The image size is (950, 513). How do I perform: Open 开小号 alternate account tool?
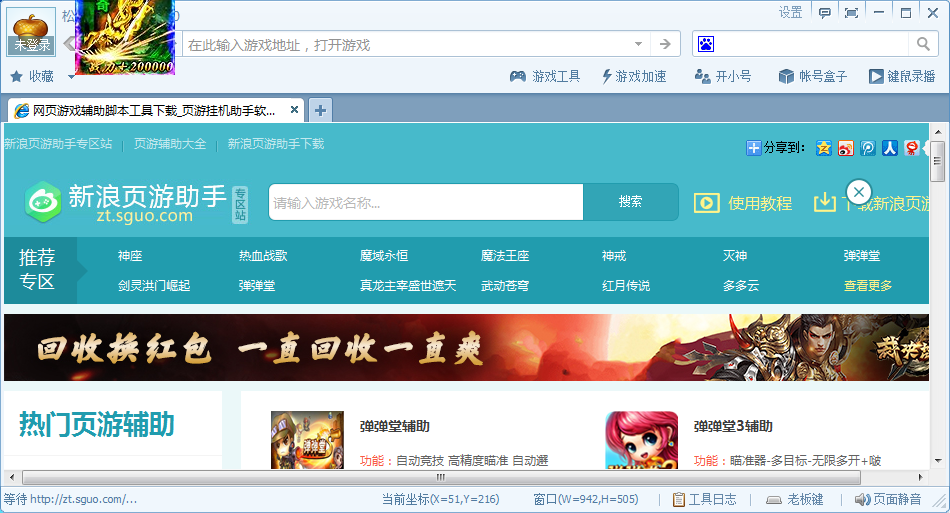721,76
